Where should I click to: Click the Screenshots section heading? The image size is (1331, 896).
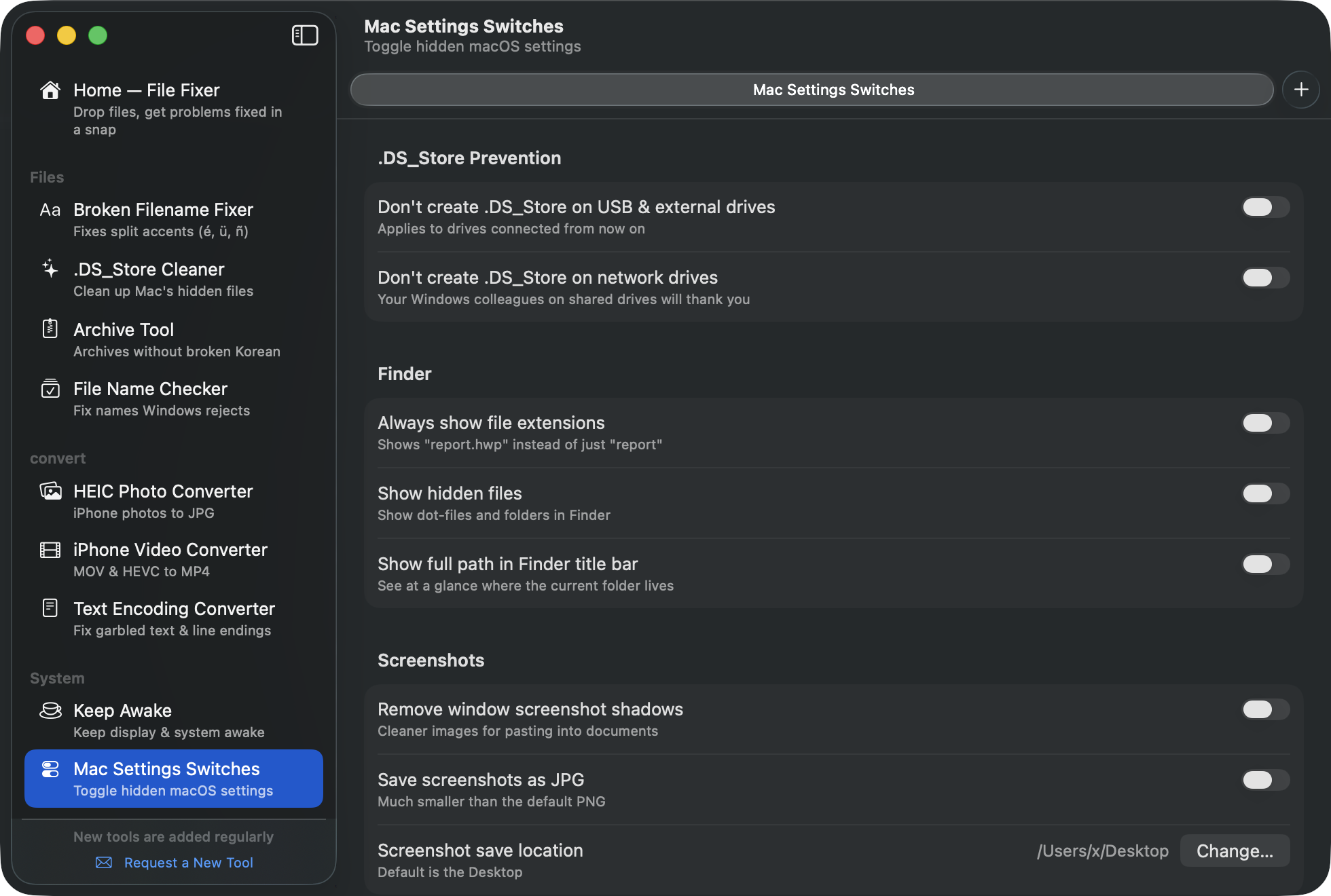pyautogui.click(x=431, y=660)
